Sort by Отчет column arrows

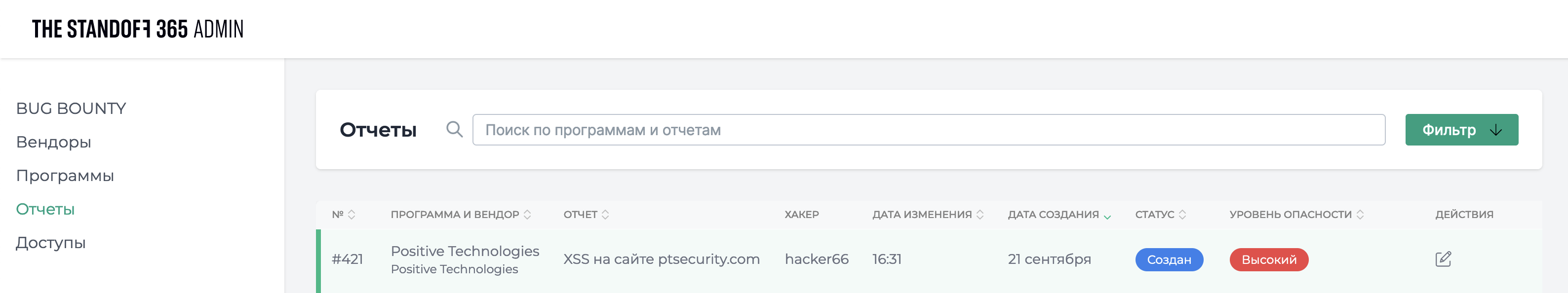click(x=605, y=215)
